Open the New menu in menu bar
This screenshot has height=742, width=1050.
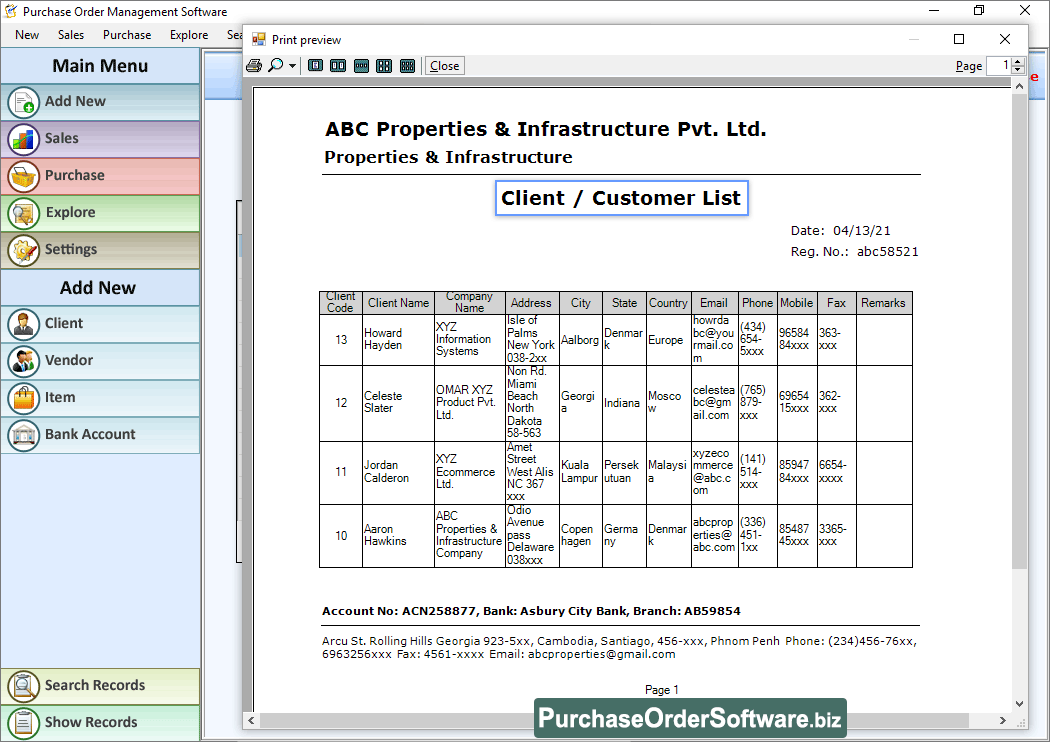[x=27, y=35]
